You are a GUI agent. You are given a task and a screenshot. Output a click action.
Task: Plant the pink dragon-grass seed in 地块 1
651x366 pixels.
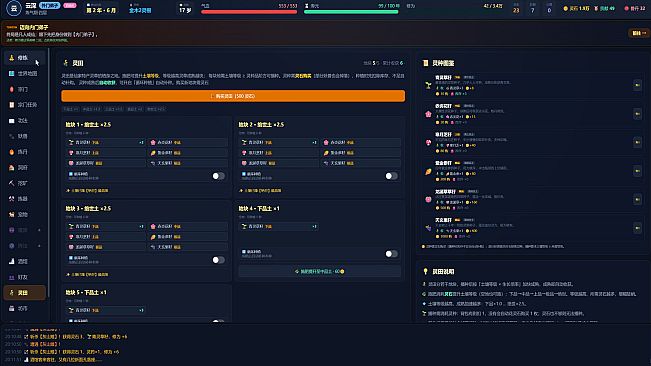click(105, 163)
